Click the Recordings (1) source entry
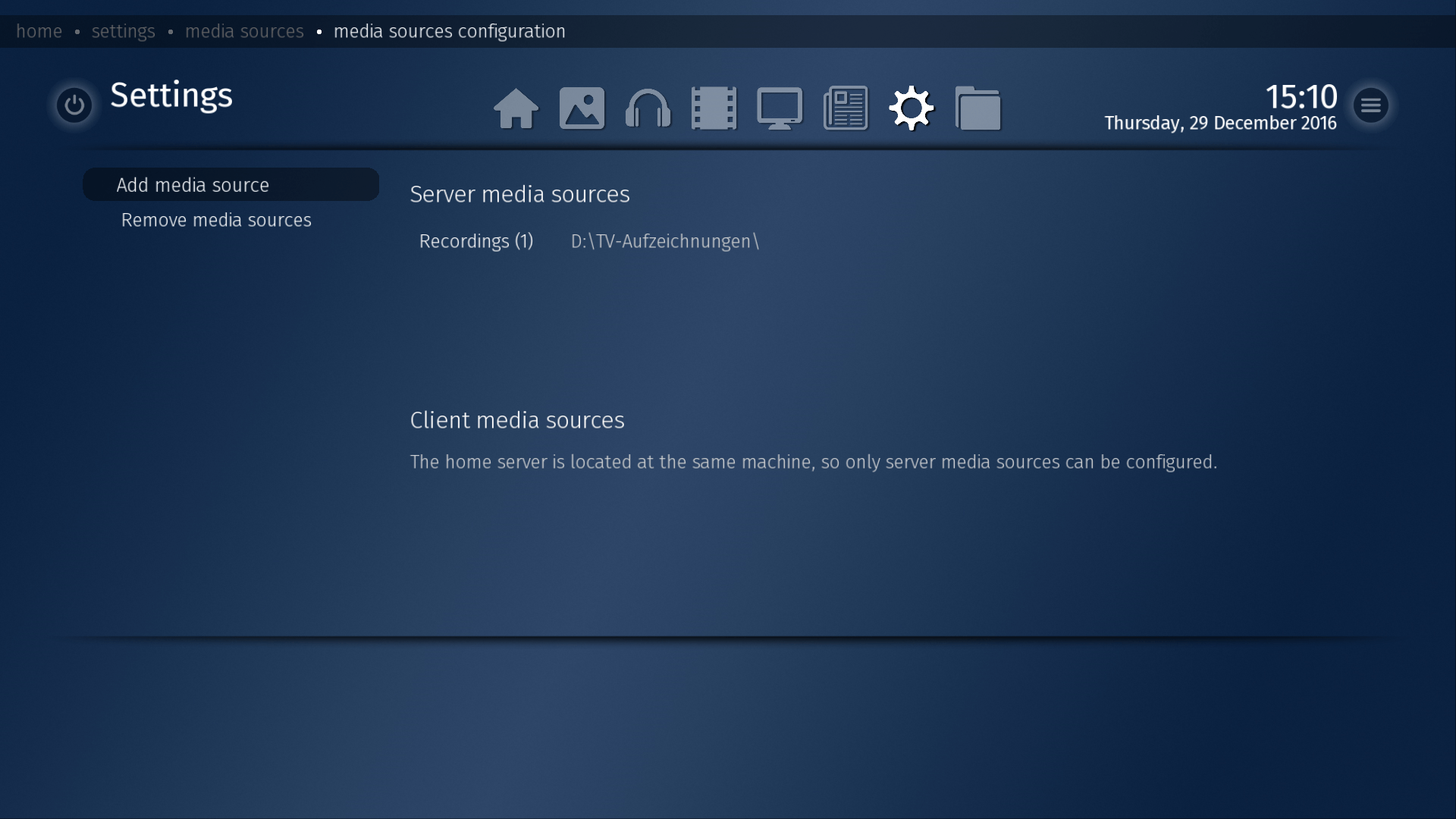 476,241
